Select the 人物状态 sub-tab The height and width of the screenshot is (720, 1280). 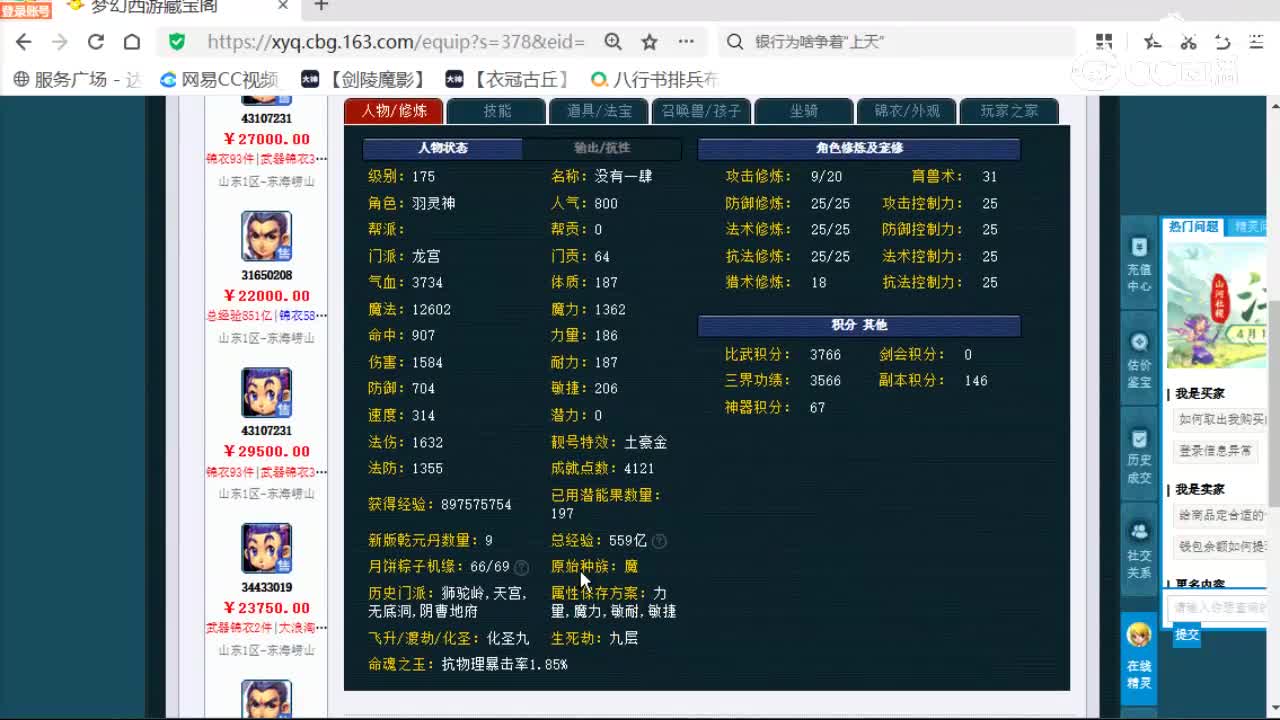click(442, 148)
